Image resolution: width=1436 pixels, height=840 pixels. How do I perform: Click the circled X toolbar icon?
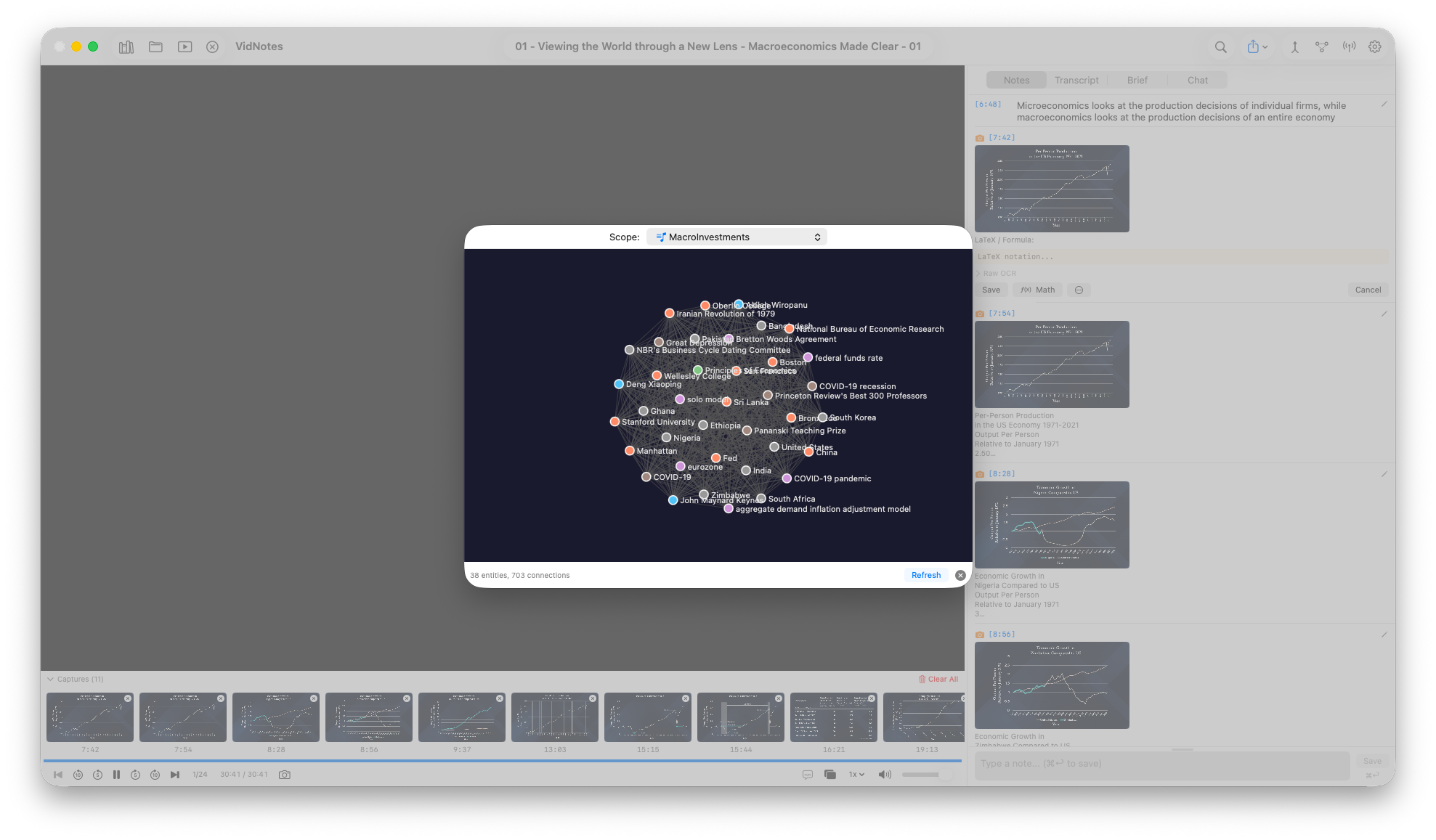click(x=212, y=46)
